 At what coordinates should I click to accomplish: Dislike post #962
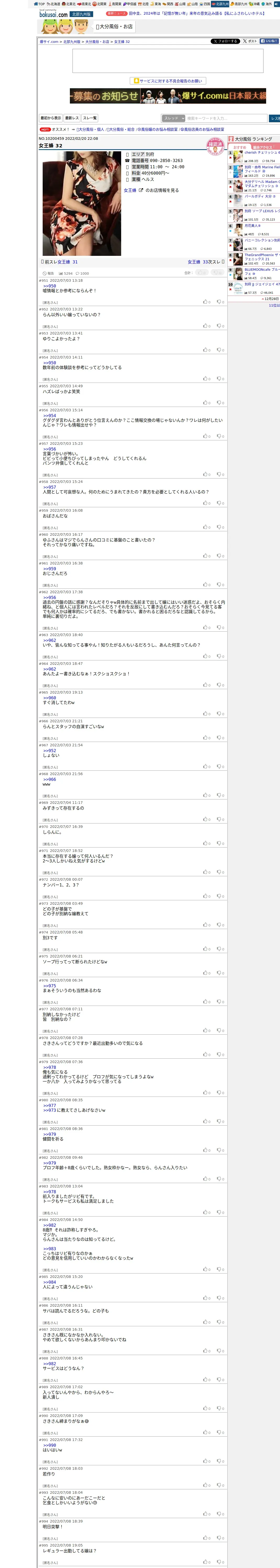[x=221, y=627]
